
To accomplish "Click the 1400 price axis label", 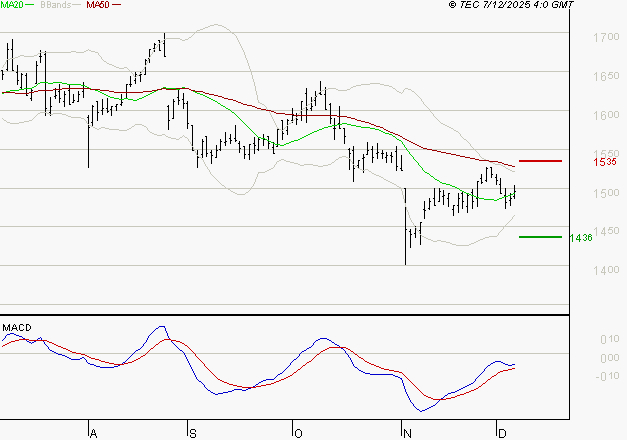I will point(606,270).
